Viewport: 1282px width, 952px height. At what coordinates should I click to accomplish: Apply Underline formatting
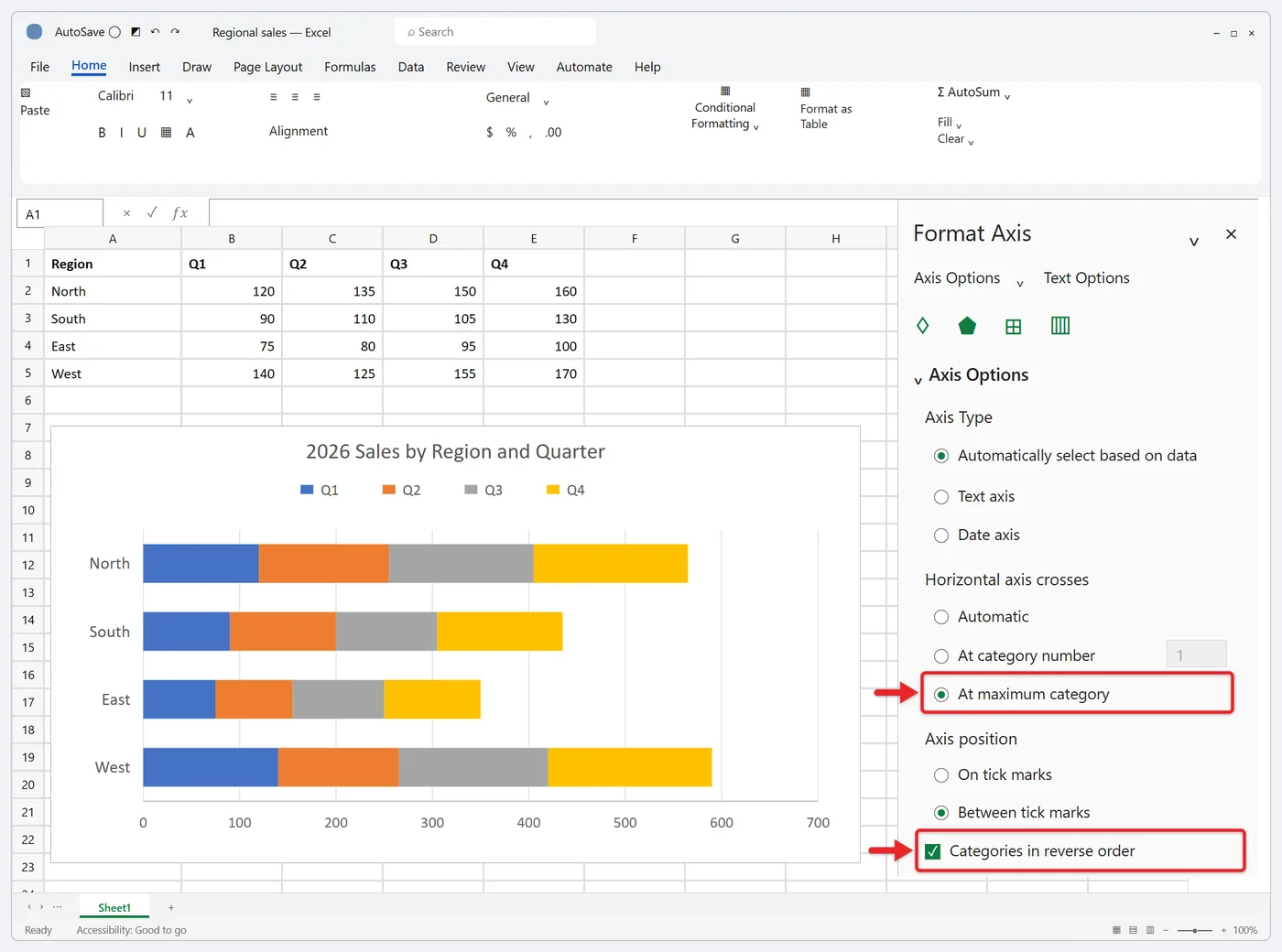coord(142,133)
